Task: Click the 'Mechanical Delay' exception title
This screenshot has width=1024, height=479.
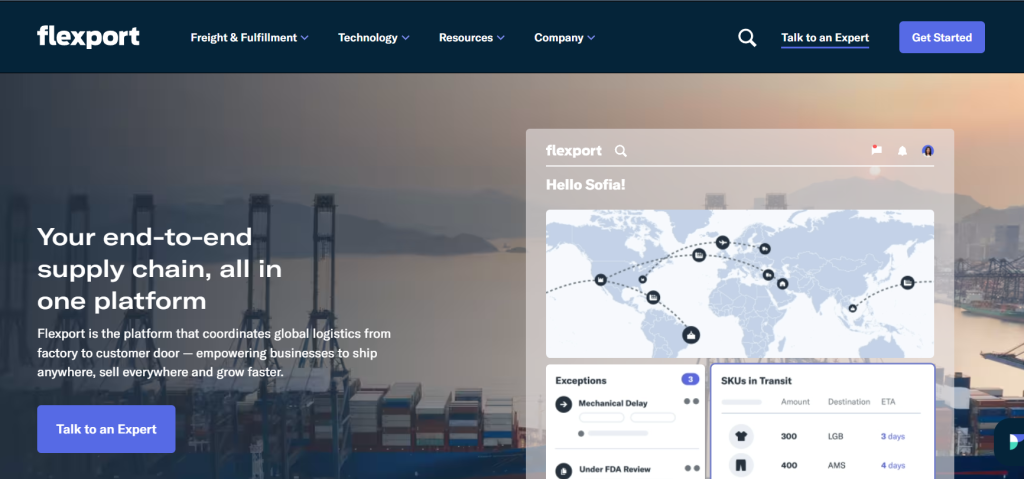Action: (x=613, y=403)
